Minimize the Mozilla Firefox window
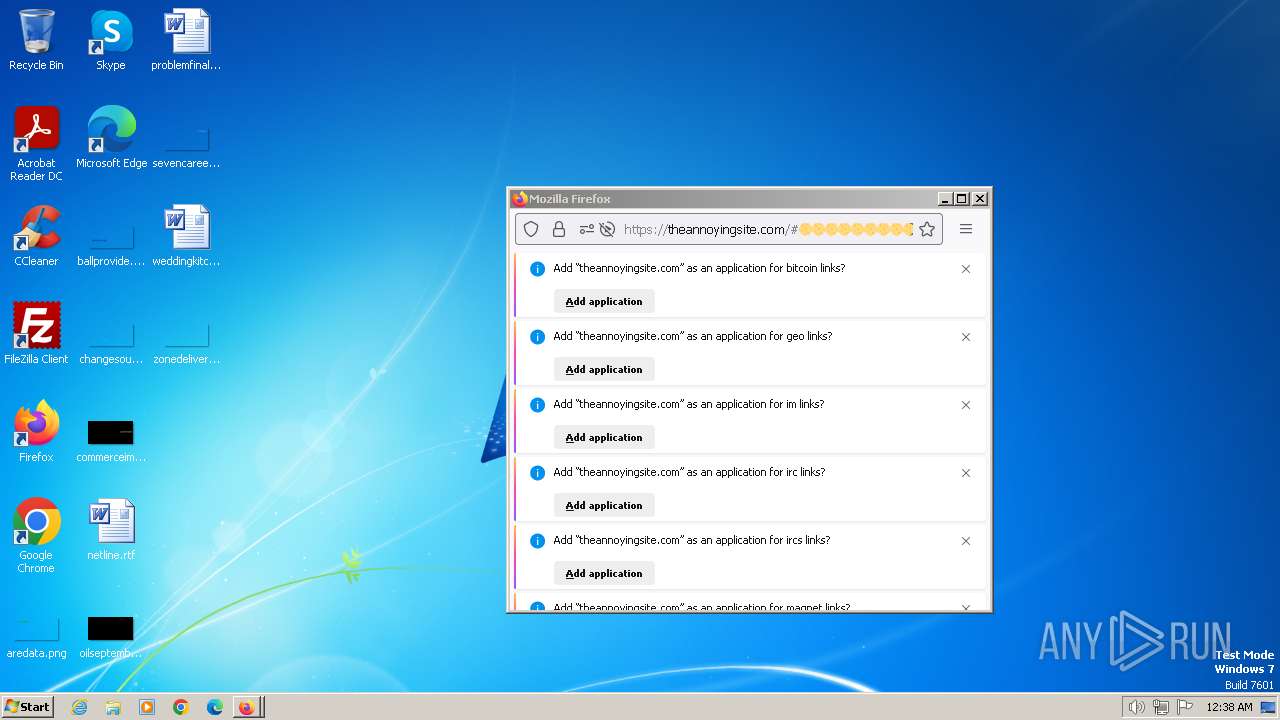 (945, 199)
